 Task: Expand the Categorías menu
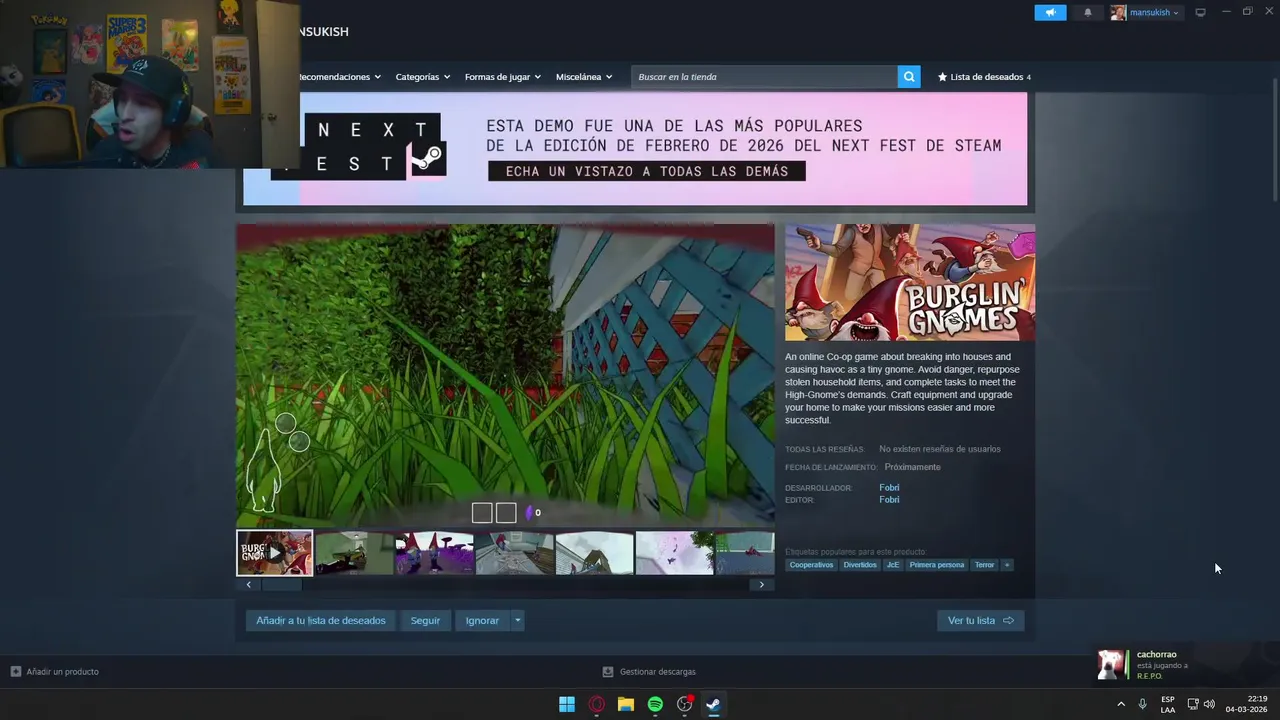pos(422,77)
